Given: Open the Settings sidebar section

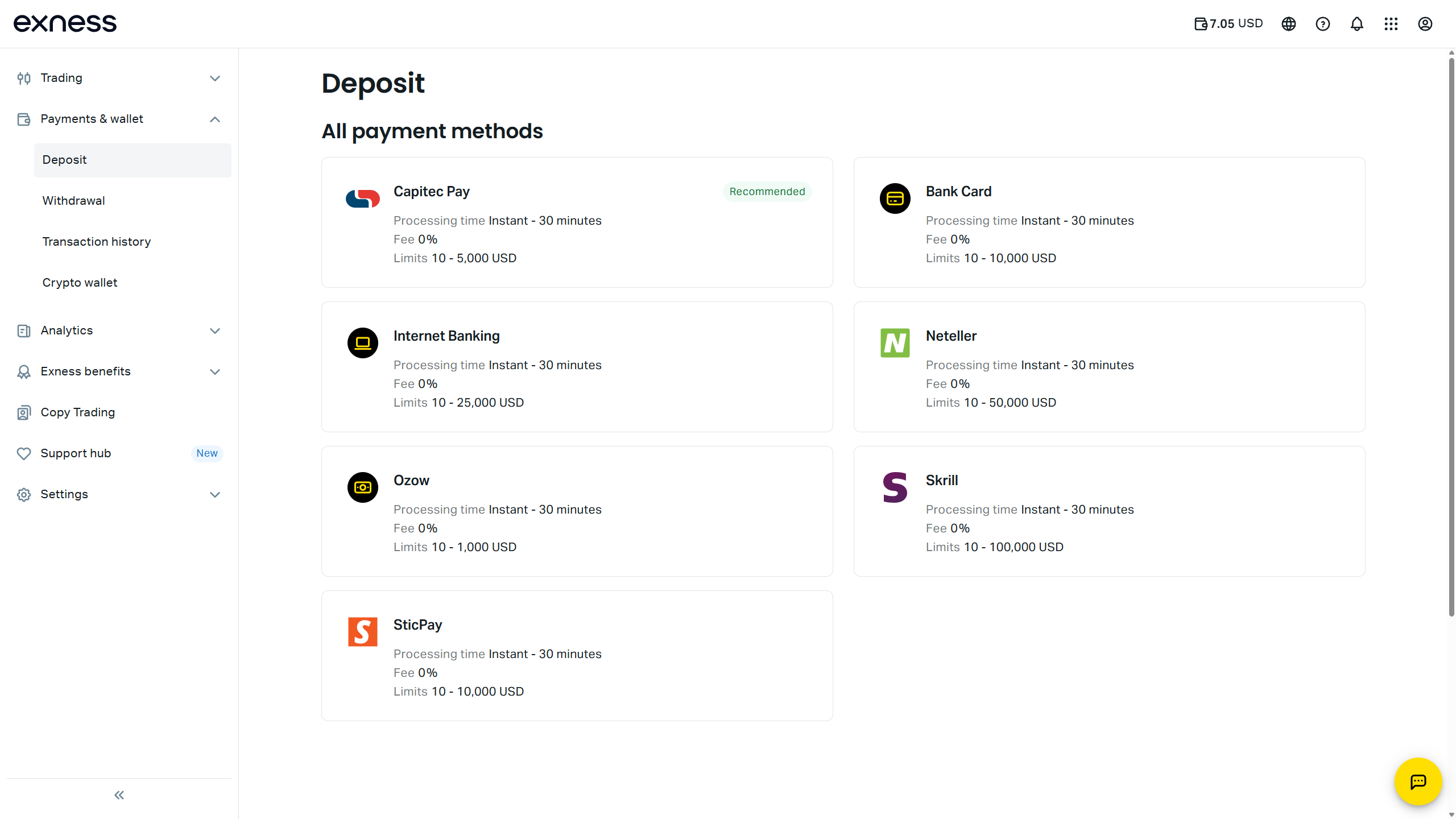Looking at the screenshot, I should point(119,494).
